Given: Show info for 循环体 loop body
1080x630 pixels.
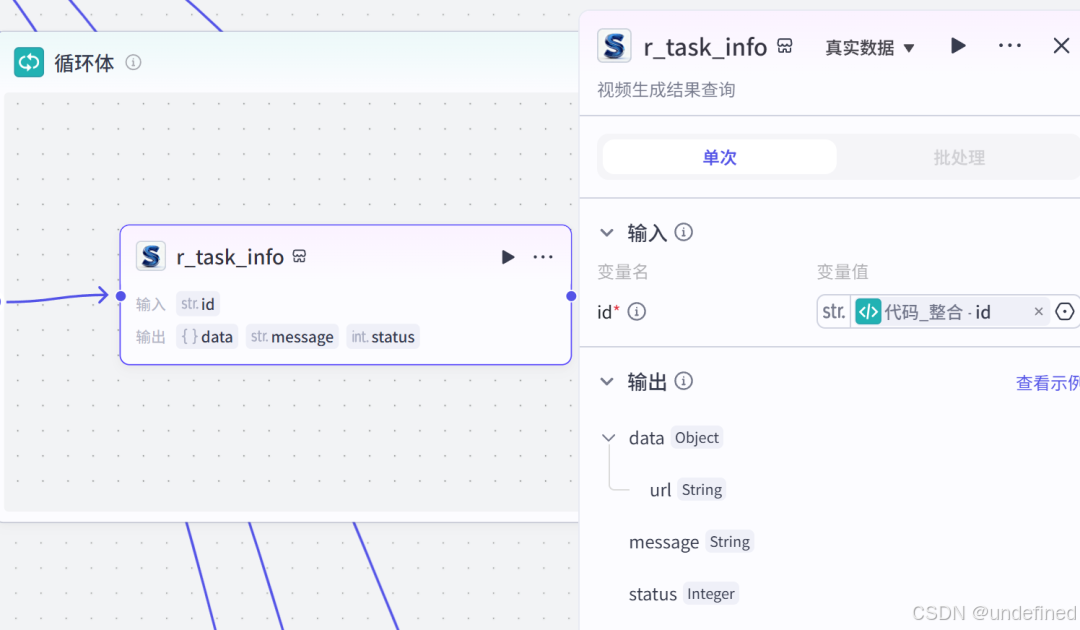Looking at the screenshot, I should coord(134,63).
